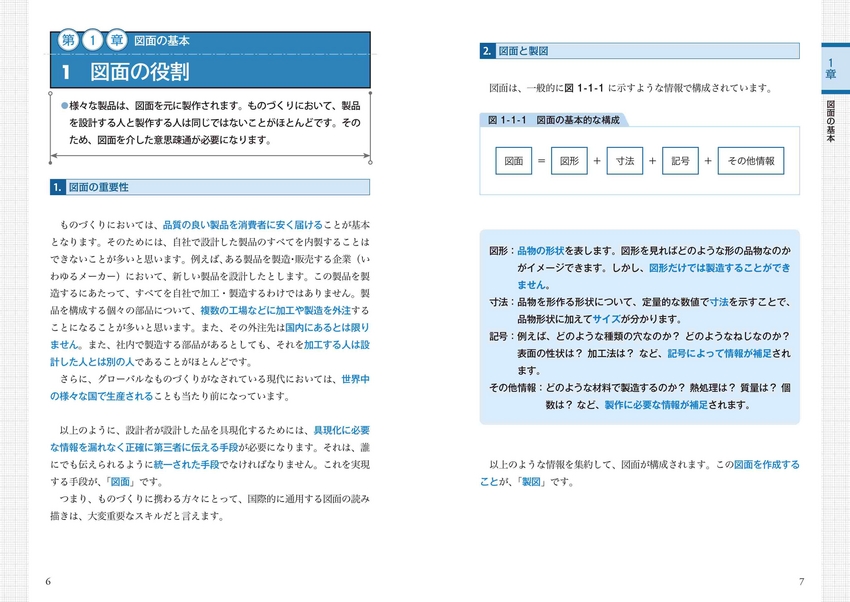This screenshot has width=850, height=602.
Task: Click the vertical '図面の基本' side label
Action: 830,121
